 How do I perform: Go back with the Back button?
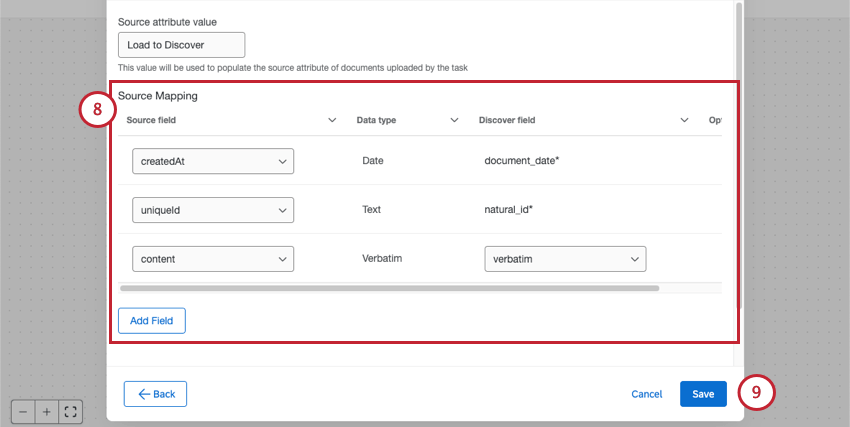tap(155, 394)
